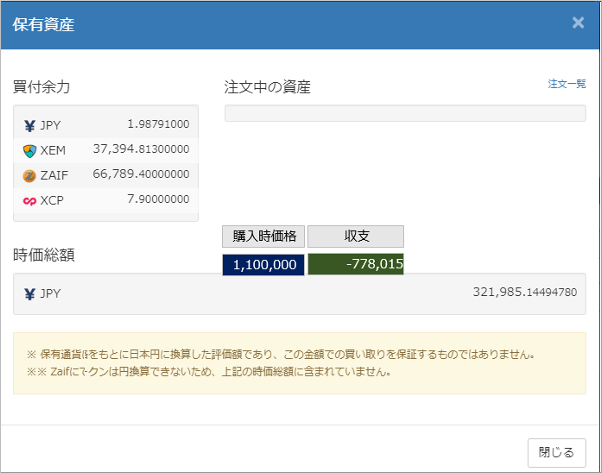
Task: Click the 購入時価格 header cell
Action: pos(264,236)
